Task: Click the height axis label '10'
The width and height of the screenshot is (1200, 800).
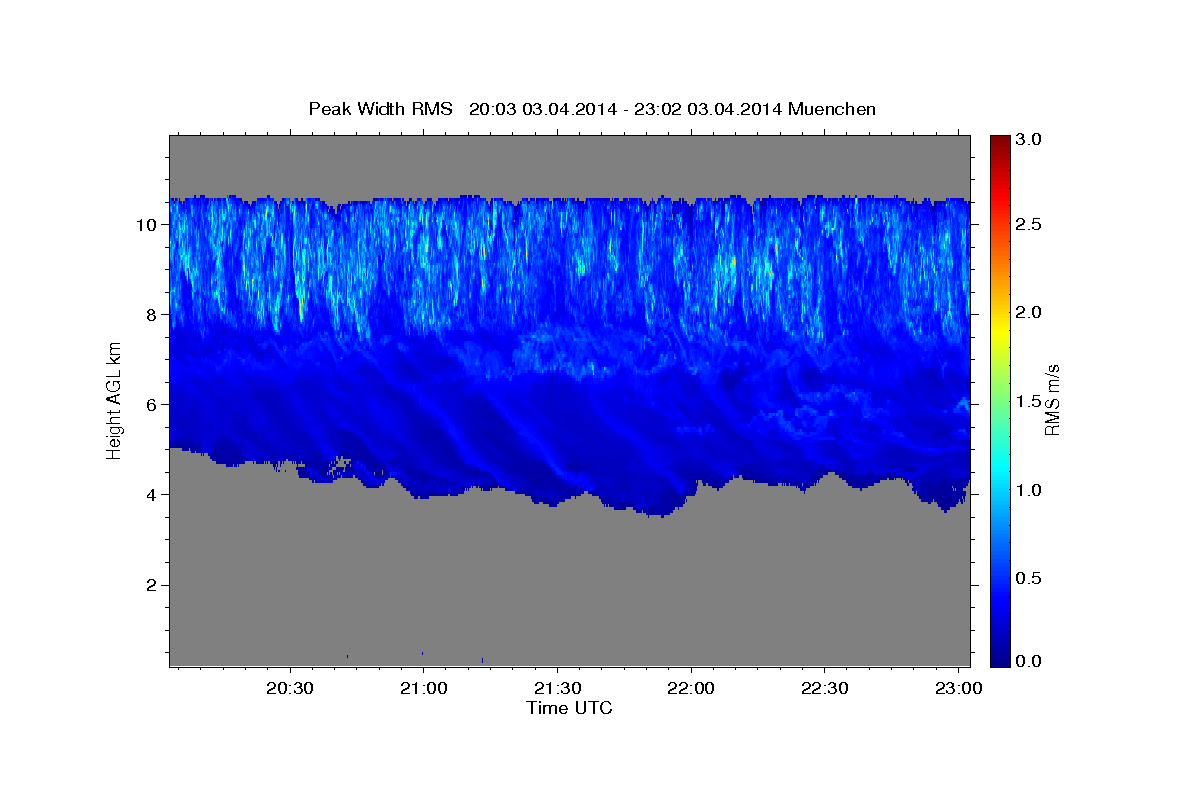Action: [148, 225]
